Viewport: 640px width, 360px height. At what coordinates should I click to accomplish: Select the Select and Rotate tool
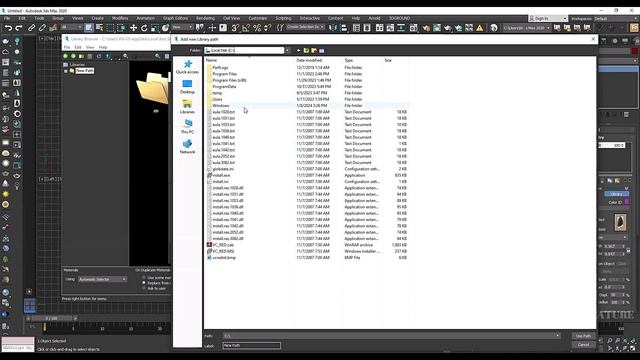tap(144, 28)
